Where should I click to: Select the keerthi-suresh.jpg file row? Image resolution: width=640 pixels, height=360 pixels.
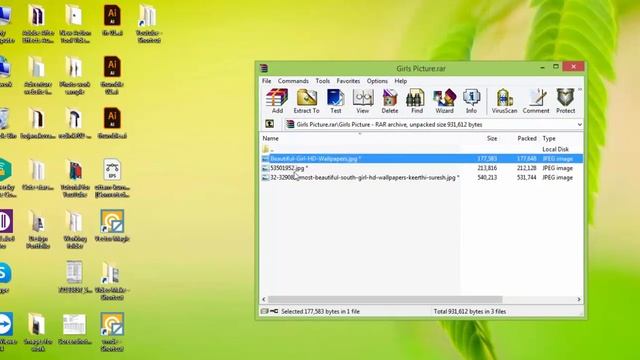[x=422, y=178]
